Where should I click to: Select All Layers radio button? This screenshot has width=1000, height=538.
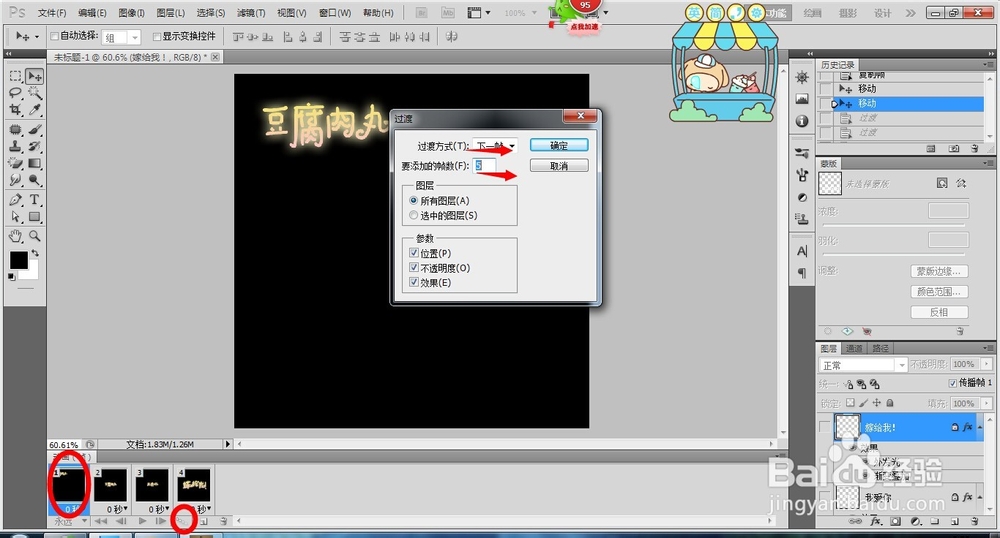(414, 200)
